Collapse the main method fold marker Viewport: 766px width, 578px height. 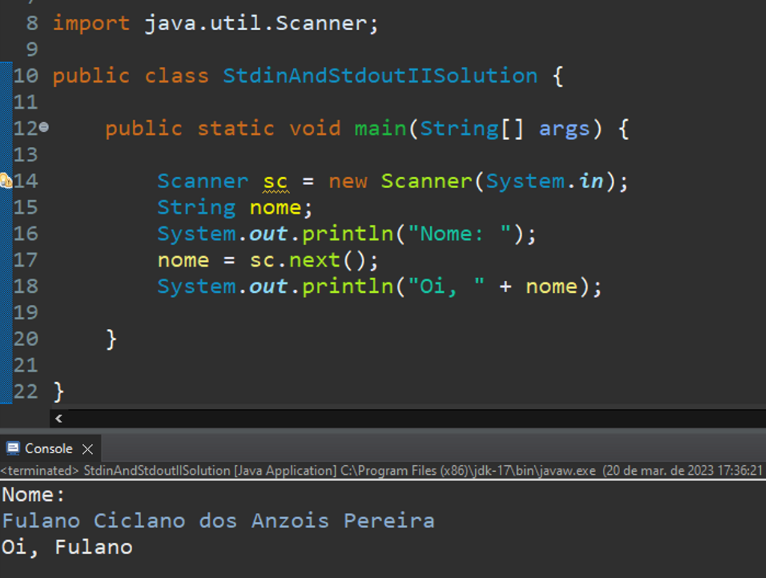point(44,128)
